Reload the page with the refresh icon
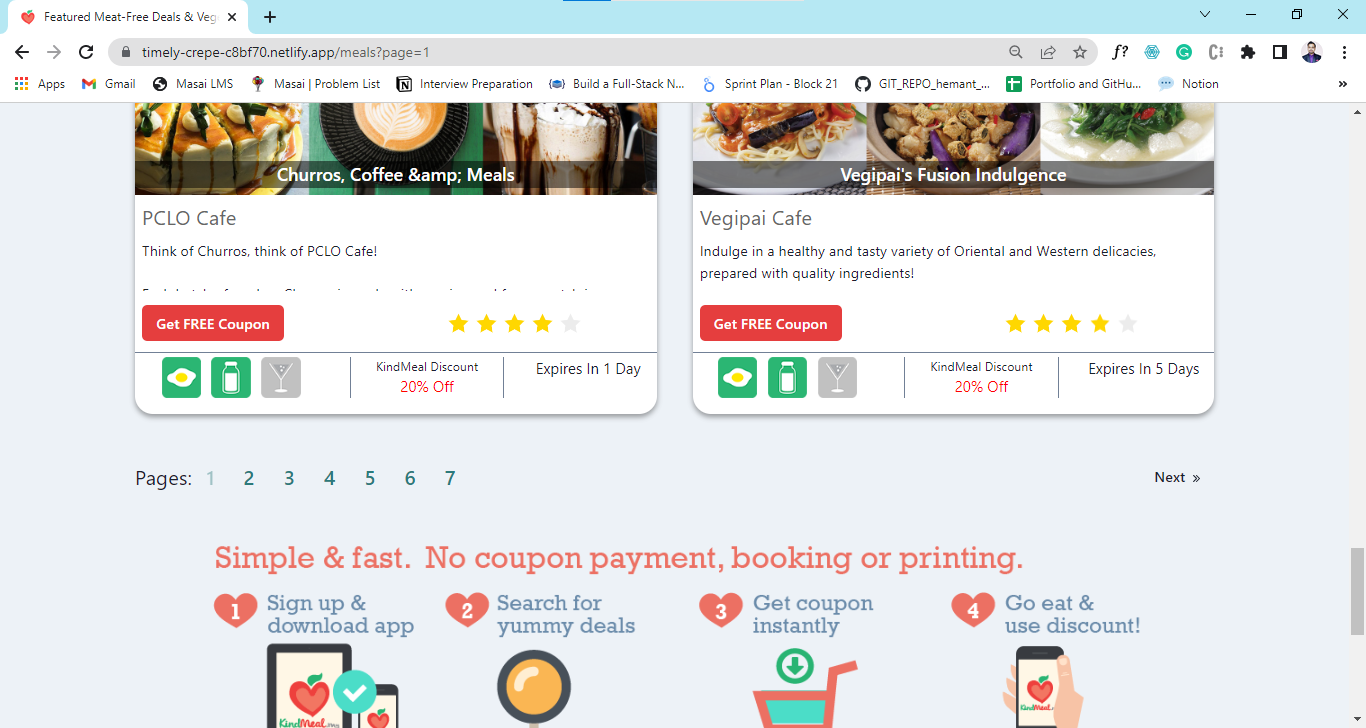 pyautogui.click(x=86, y=52)
